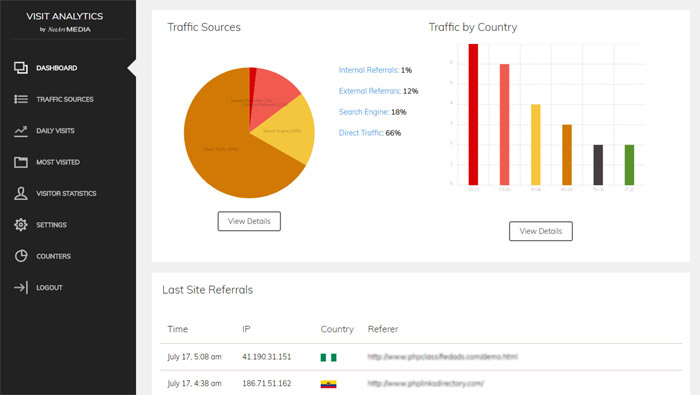Open the phpclassifiedads referer link
The width and height of the screenshot is (700, 395).
coord(442,357)
